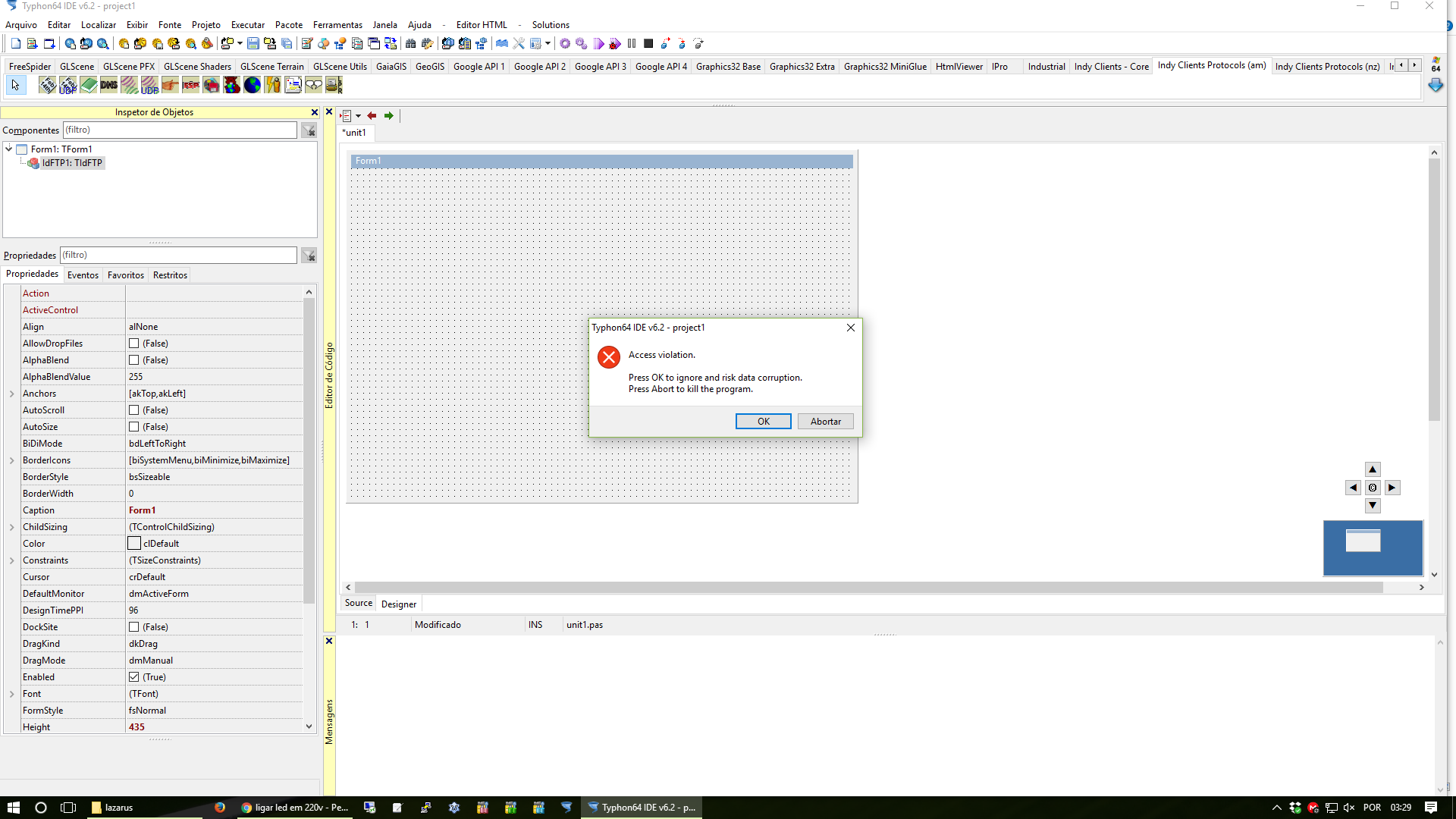Click the ladybug debug-run icon
The height and width of the screenshot is (819, 1456).
coord(615,44)
